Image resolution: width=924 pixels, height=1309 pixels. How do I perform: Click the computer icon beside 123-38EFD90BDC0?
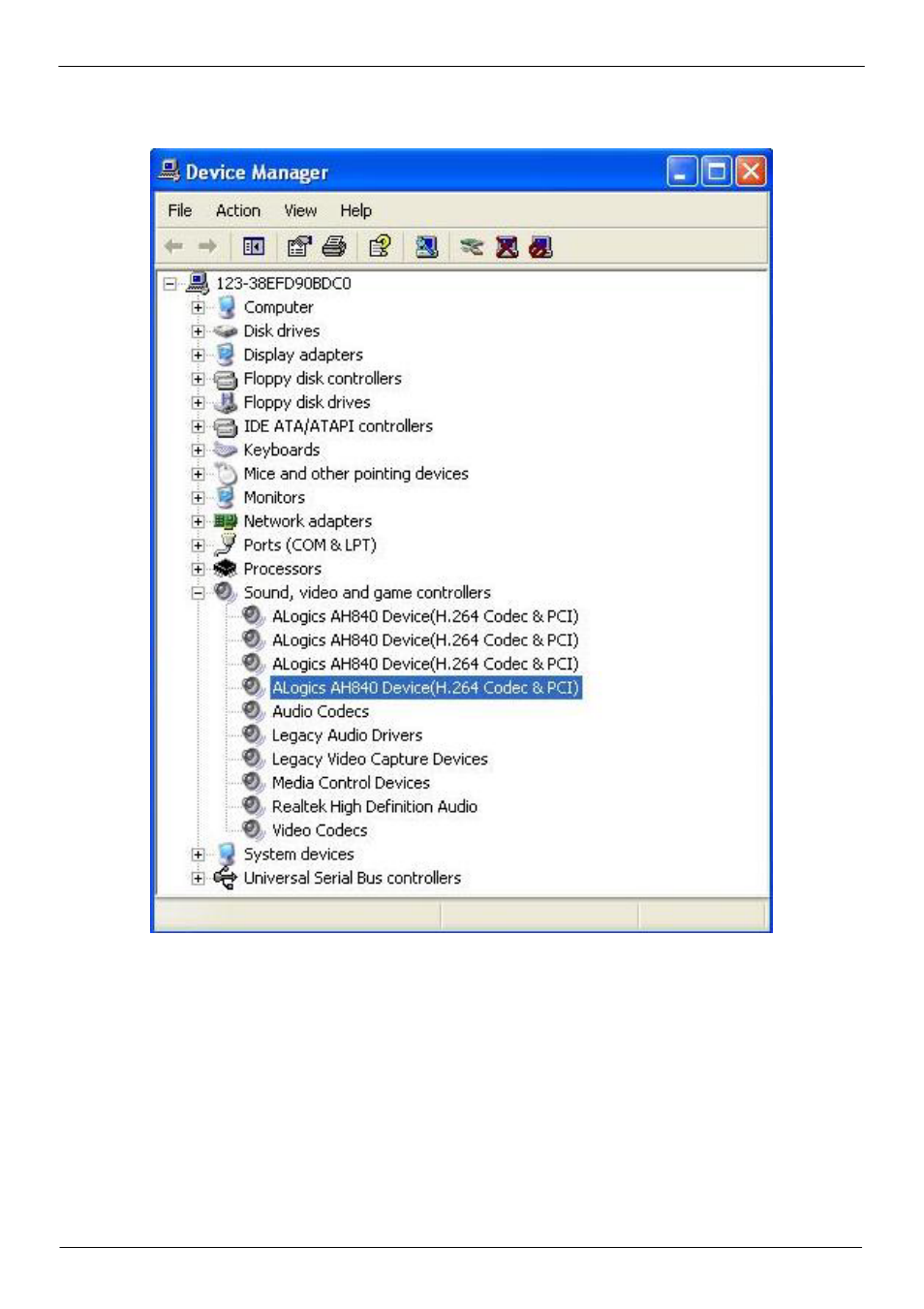tap(198, 283)
